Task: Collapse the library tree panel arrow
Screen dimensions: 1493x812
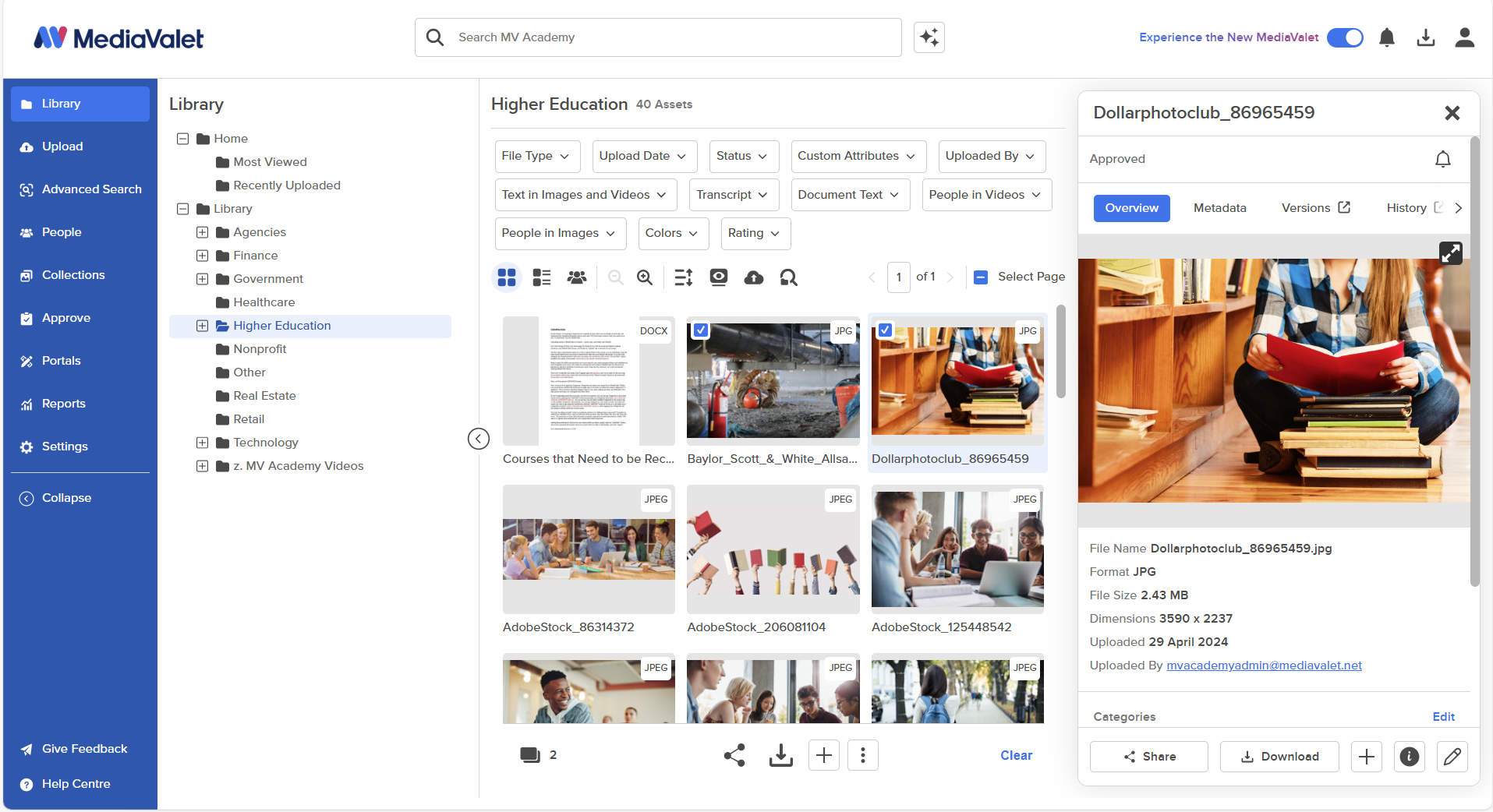Action: (x=479, y=439)
